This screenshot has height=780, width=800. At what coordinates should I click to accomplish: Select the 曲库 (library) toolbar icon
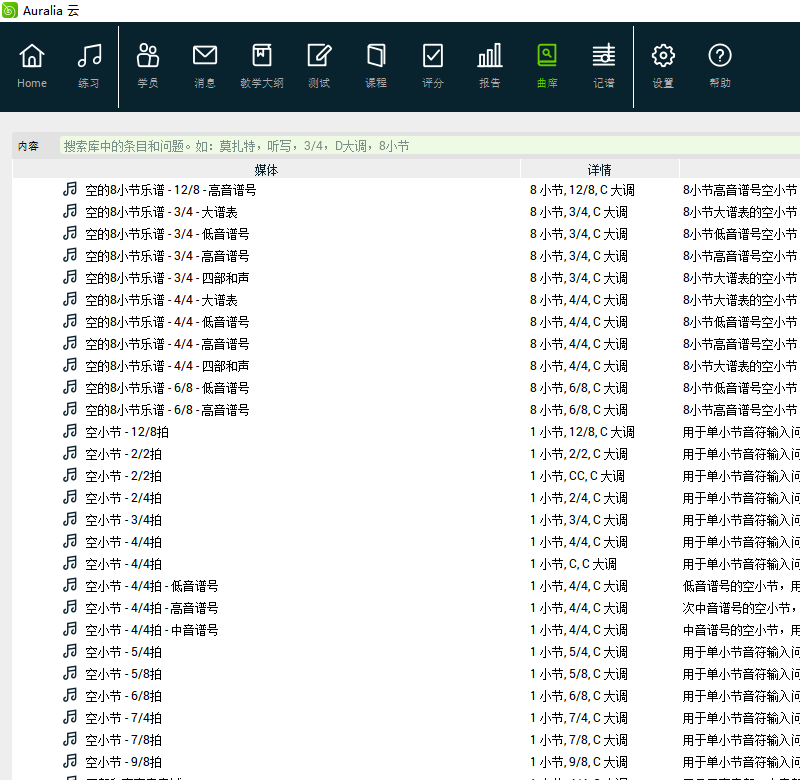(x=547, y=66)
